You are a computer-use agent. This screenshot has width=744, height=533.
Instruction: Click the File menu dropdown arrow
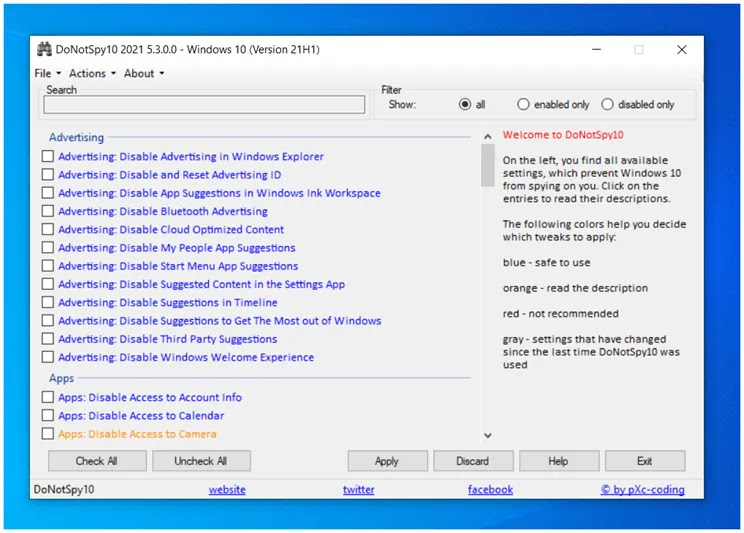(x=59, y=74)
